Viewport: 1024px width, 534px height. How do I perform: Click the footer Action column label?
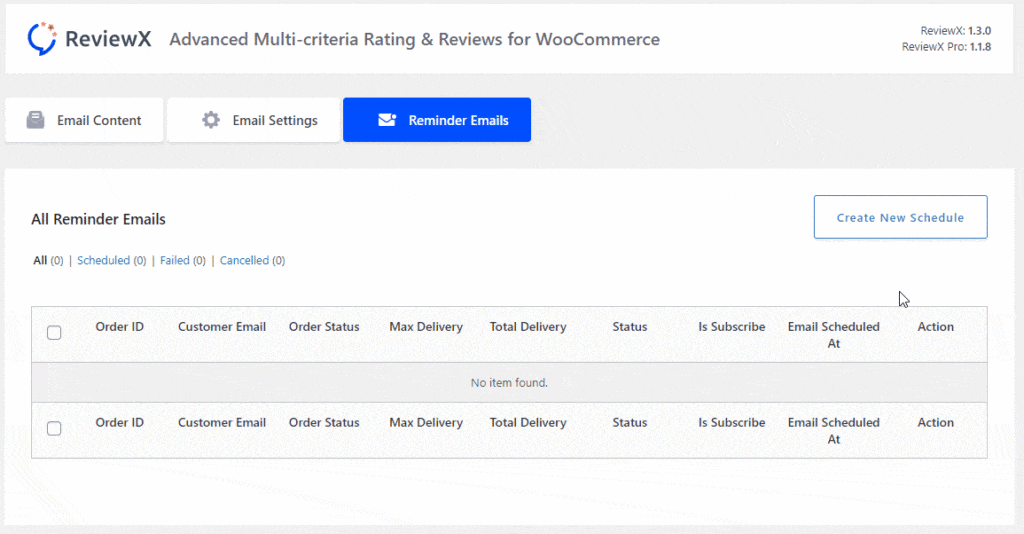[935, 422]
